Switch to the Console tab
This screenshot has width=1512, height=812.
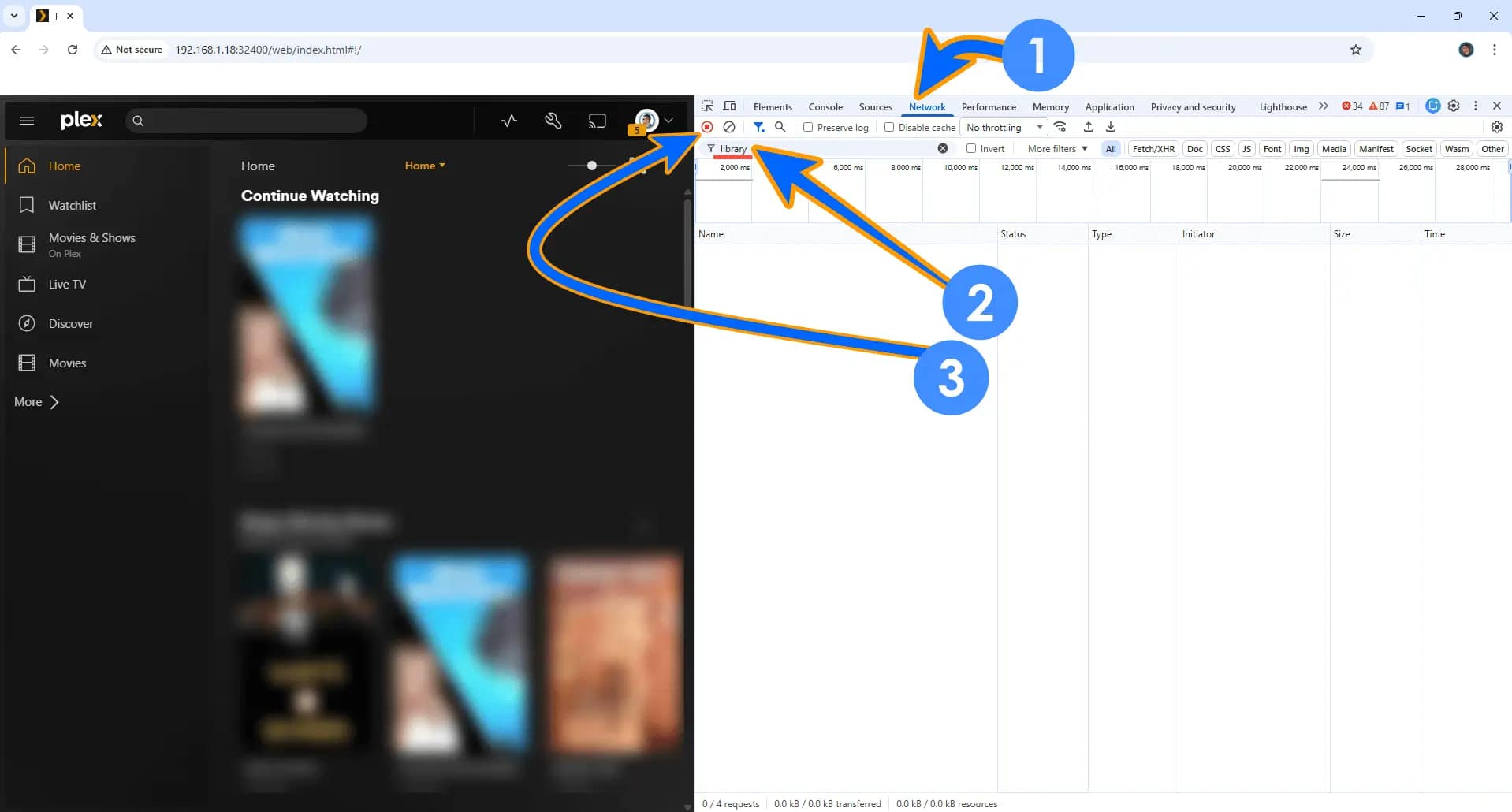pos(825,107)
